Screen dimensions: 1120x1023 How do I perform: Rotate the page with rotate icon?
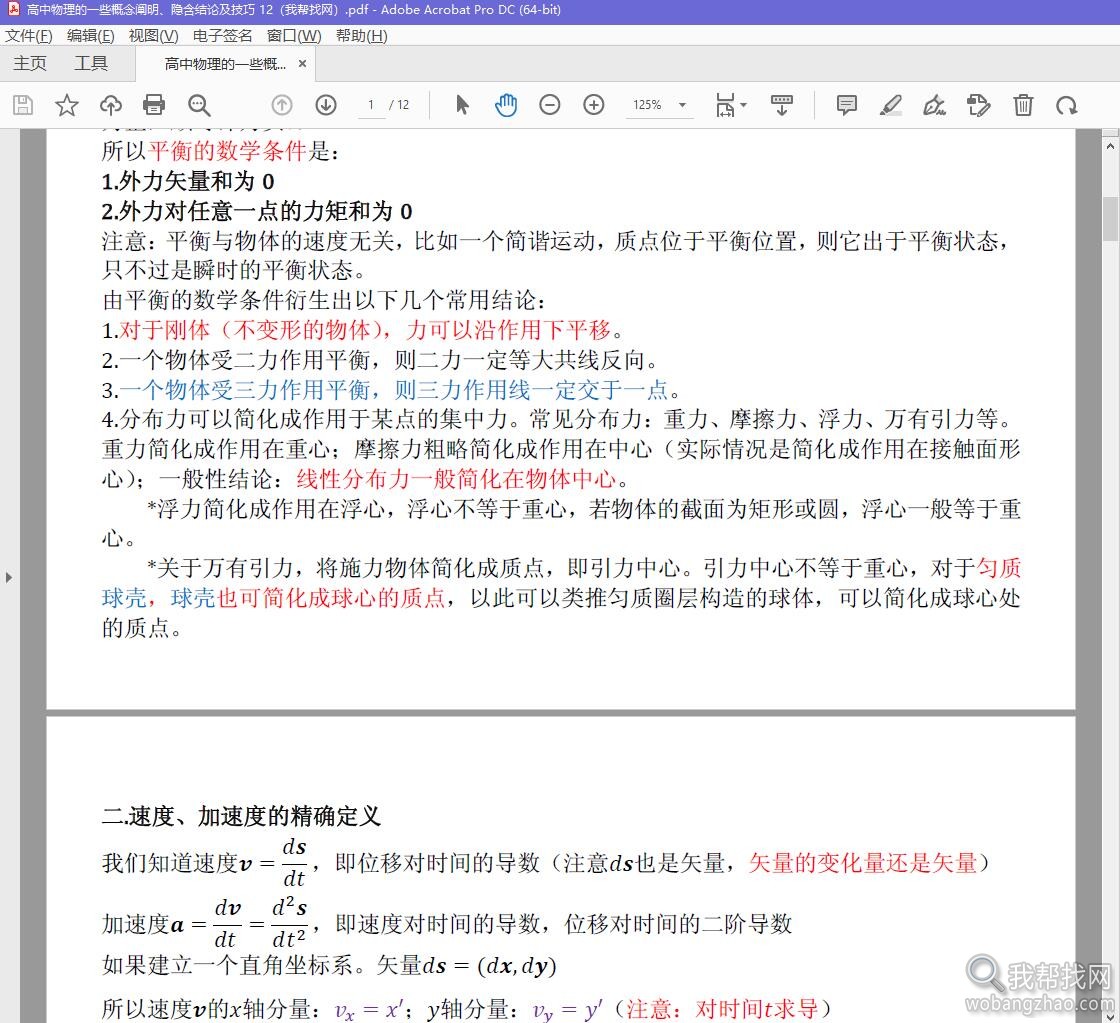tap(1066, 105)
